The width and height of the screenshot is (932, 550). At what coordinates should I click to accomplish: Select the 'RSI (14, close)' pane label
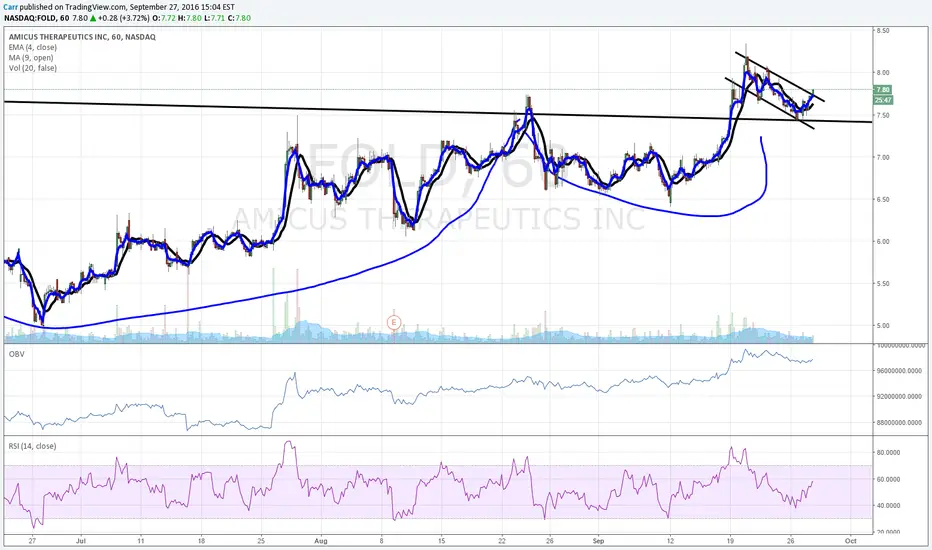(32, 446)
